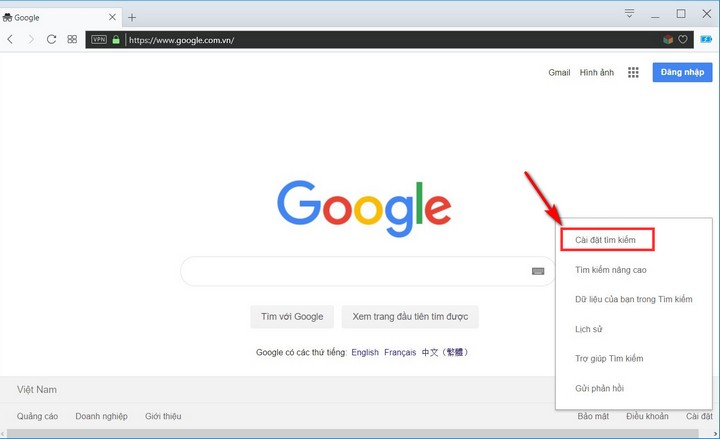The image size is (720, 439).
Task: Open the Speed Dial grid icon
Action: (x=72, y=39)
